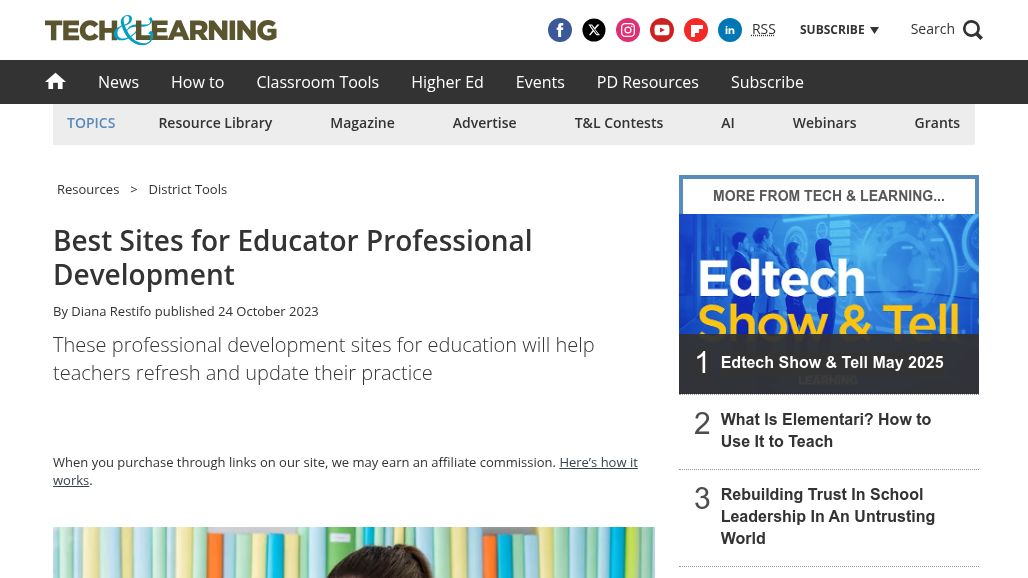This screenshot has width=1028, height=578.
Task: Click the Edtech Show & Tell thumbnail image
Action: pos(829,274)
